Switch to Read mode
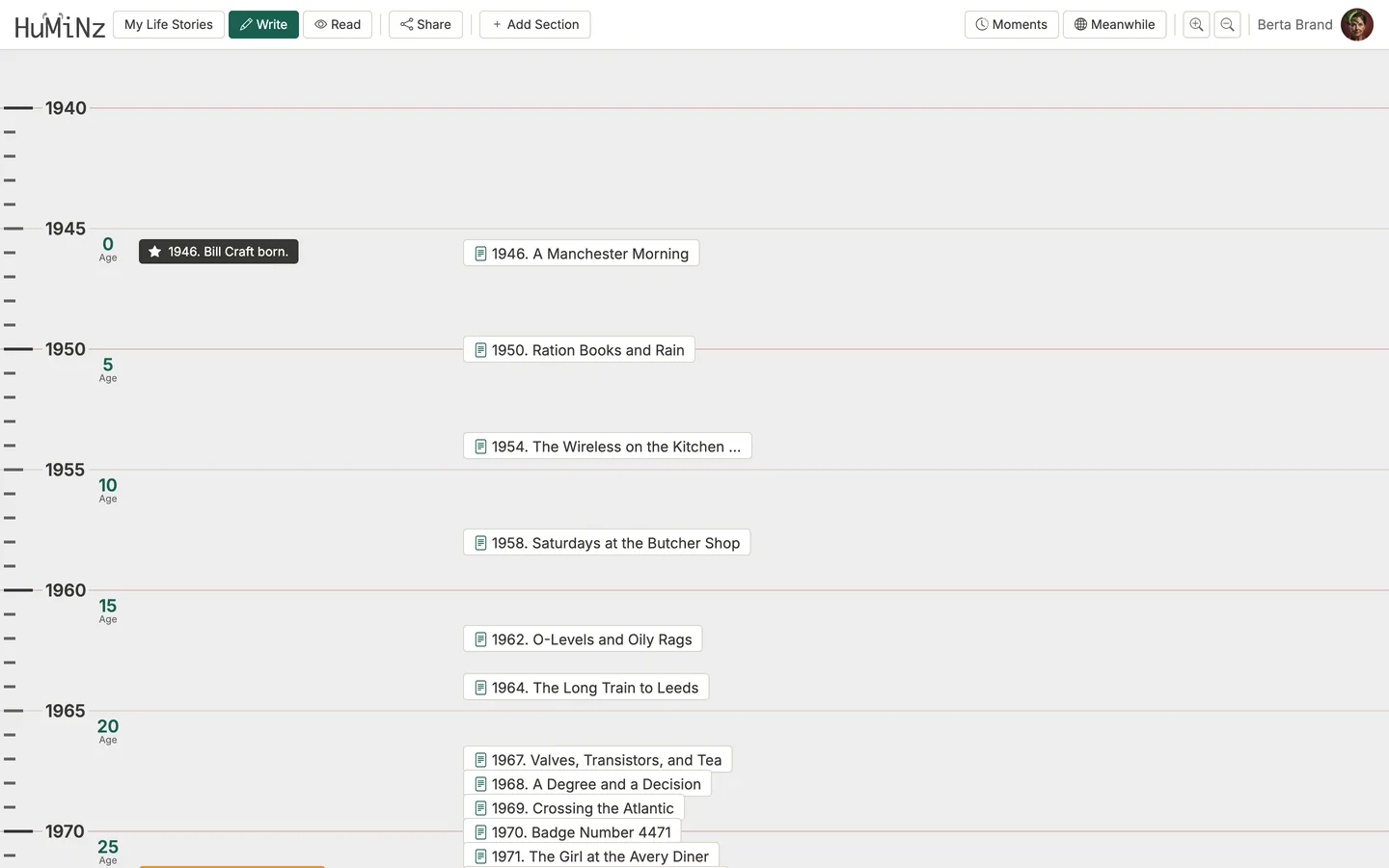This screenshot has height=868, width=1389. click(338, 24)
